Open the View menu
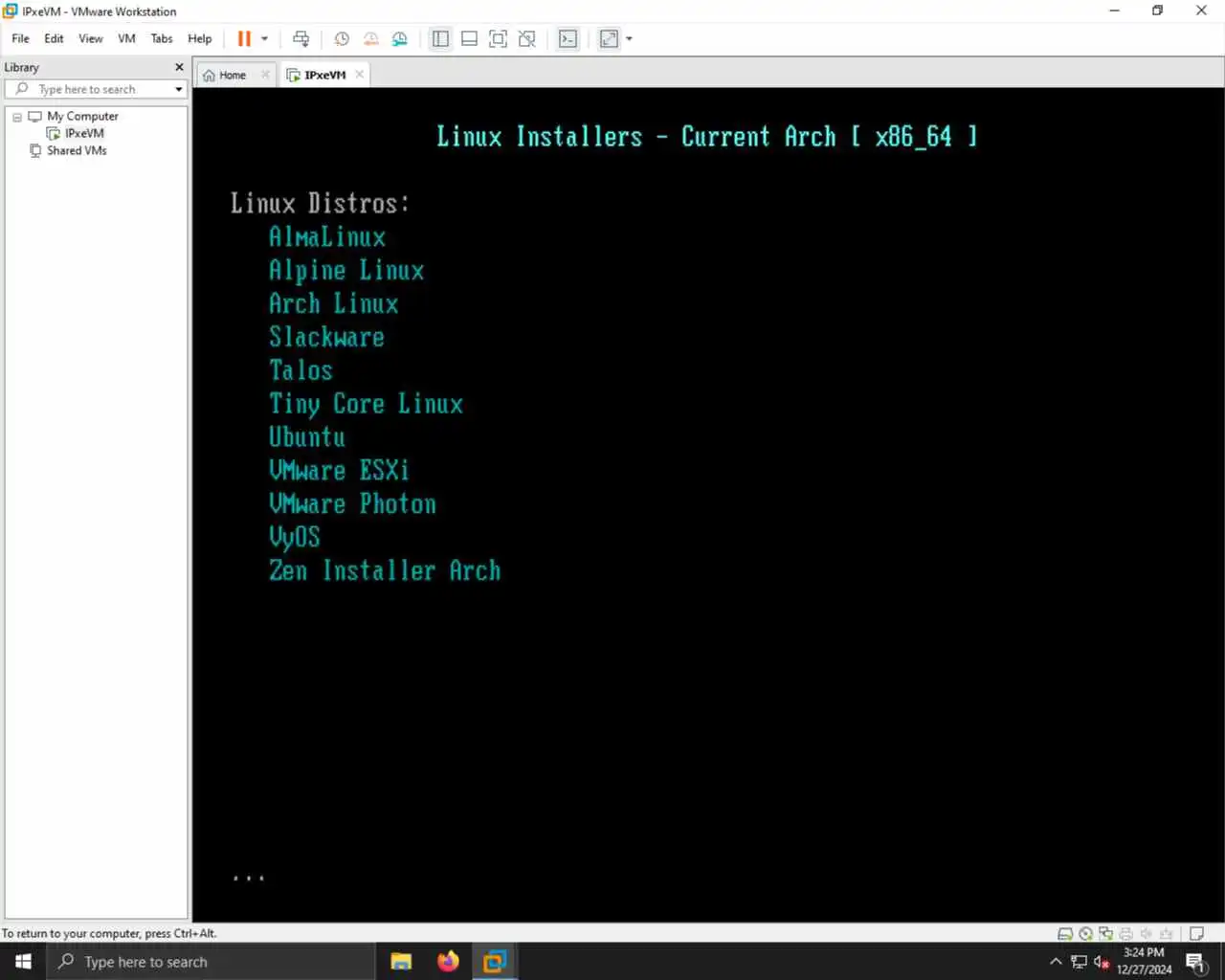Viewport: 1225px width, 980px height. (x=91, y=38)
